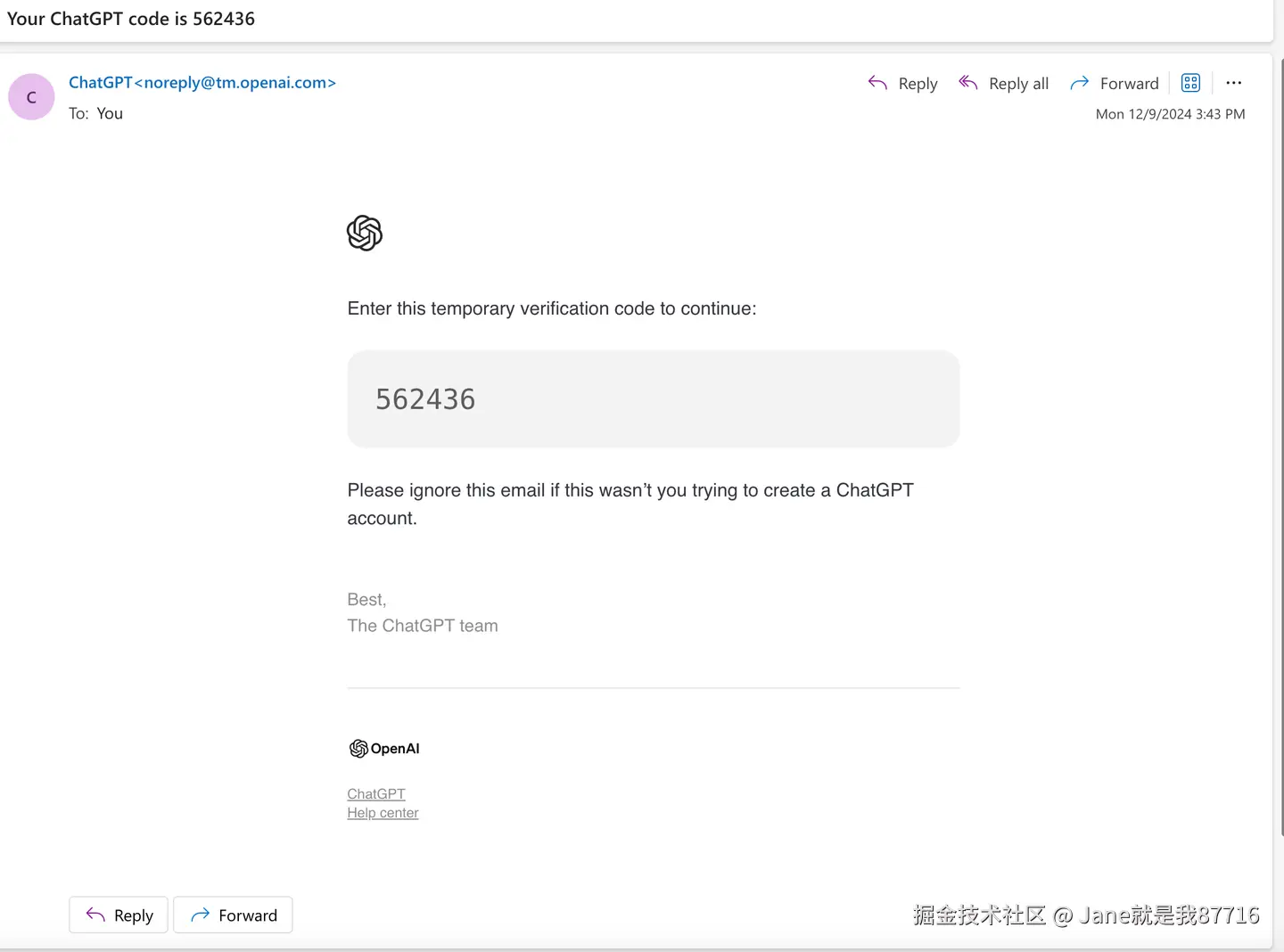Open the Help center footer link
Viewport: 1284px width, 952px height.
click(x=383, y=813)
